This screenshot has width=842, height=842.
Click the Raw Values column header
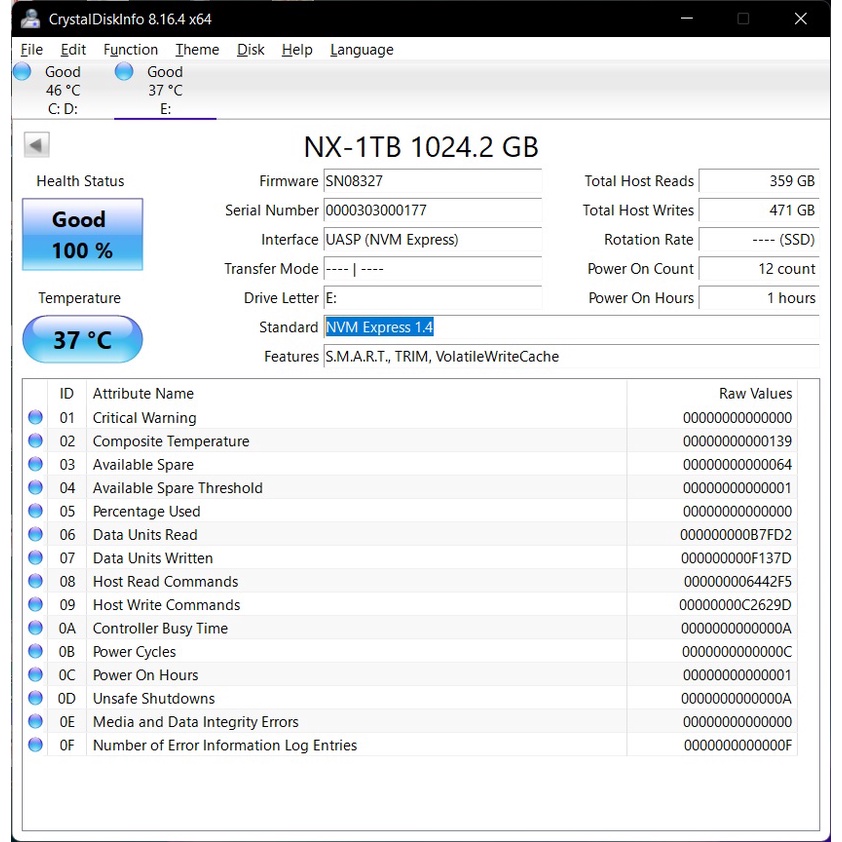point(755,394)
